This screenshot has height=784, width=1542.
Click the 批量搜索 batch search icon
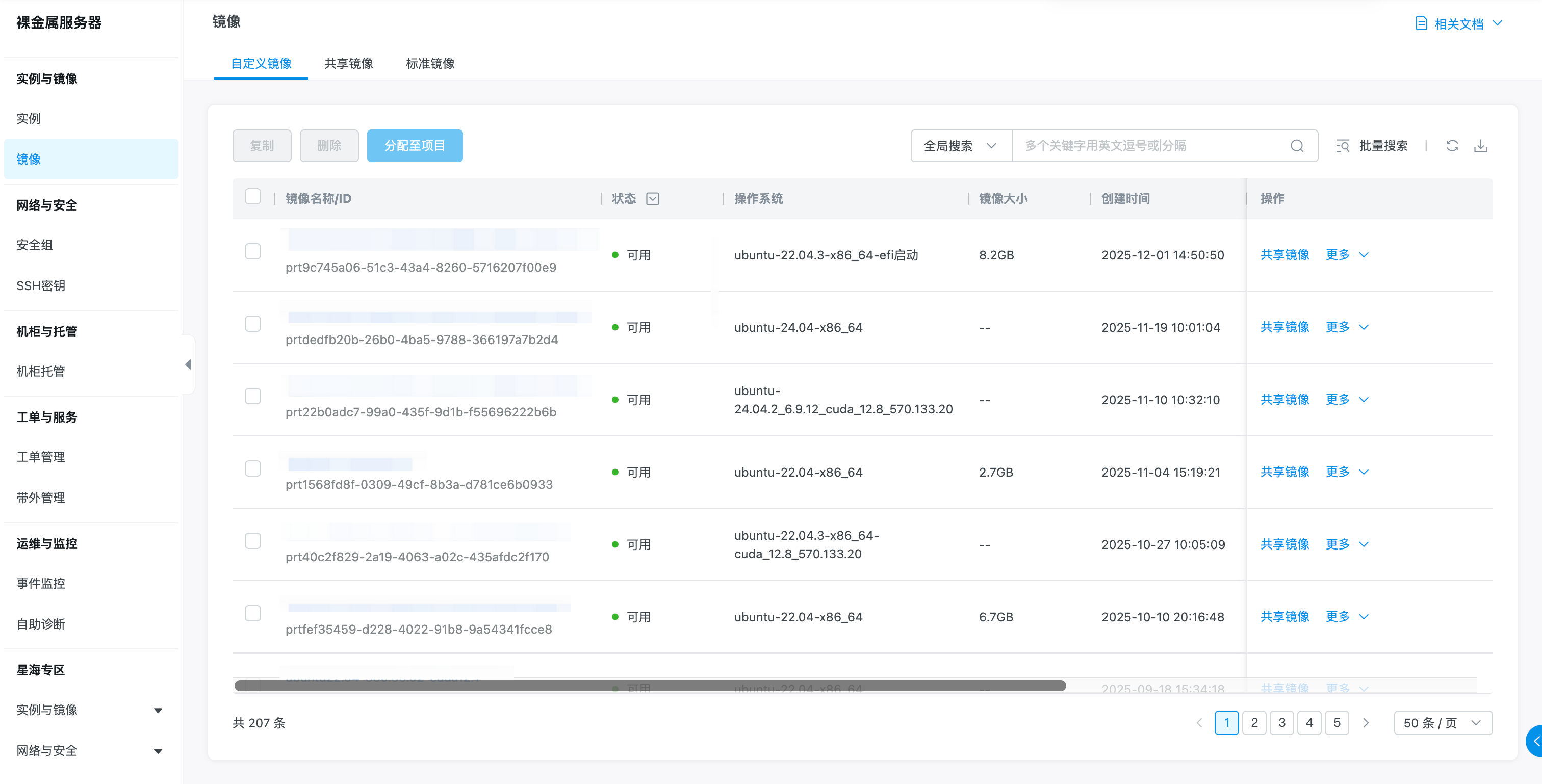pos(1343,146)
